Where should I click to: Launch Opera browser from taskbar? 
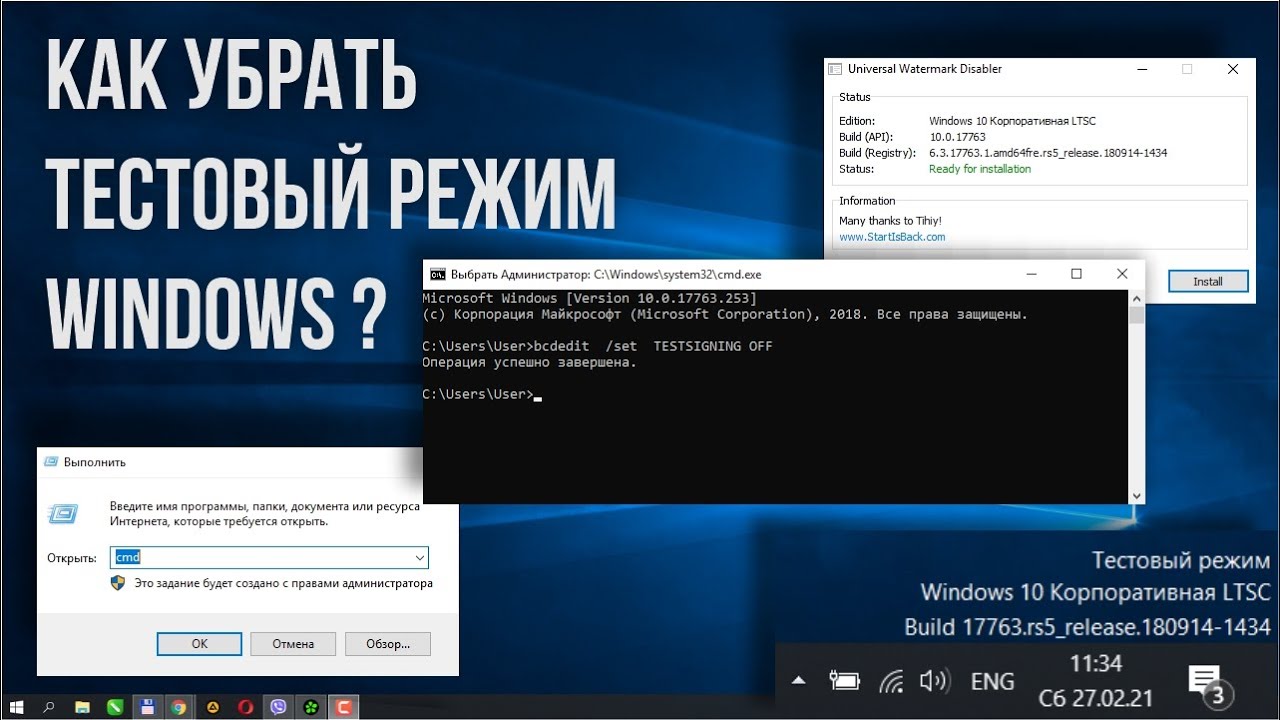pos(245,707)
